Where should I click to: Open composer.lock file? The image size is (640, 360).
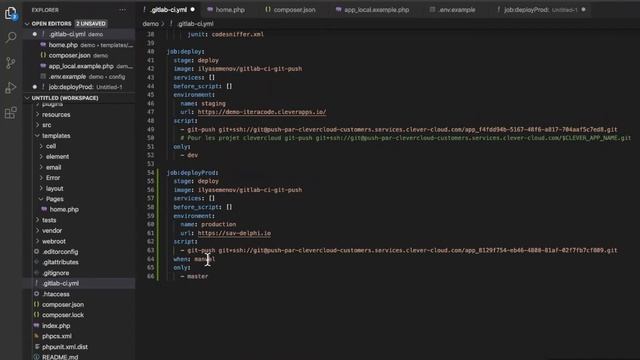coord(62,315)
